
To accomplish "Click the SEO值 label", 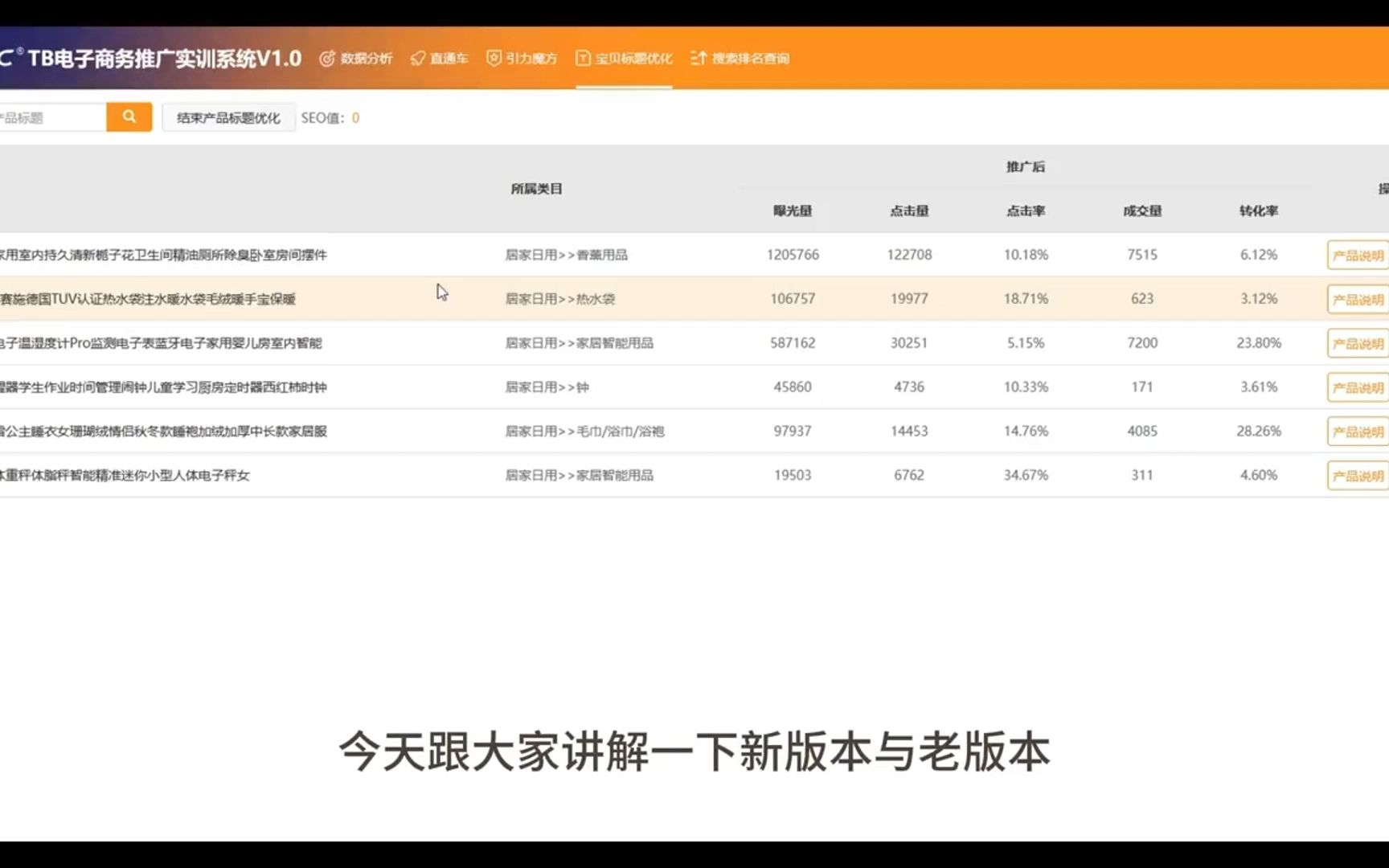I will click(322, 118).
